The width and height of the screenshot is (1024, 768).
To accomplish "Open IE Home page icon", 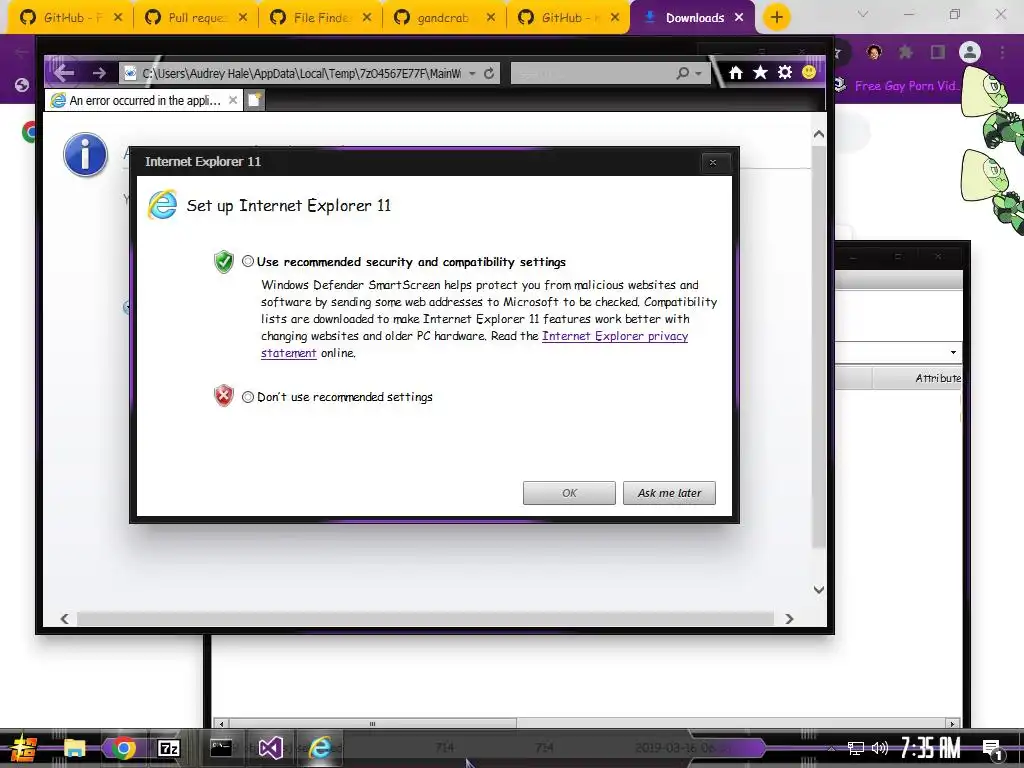I will tap(736, 72).
